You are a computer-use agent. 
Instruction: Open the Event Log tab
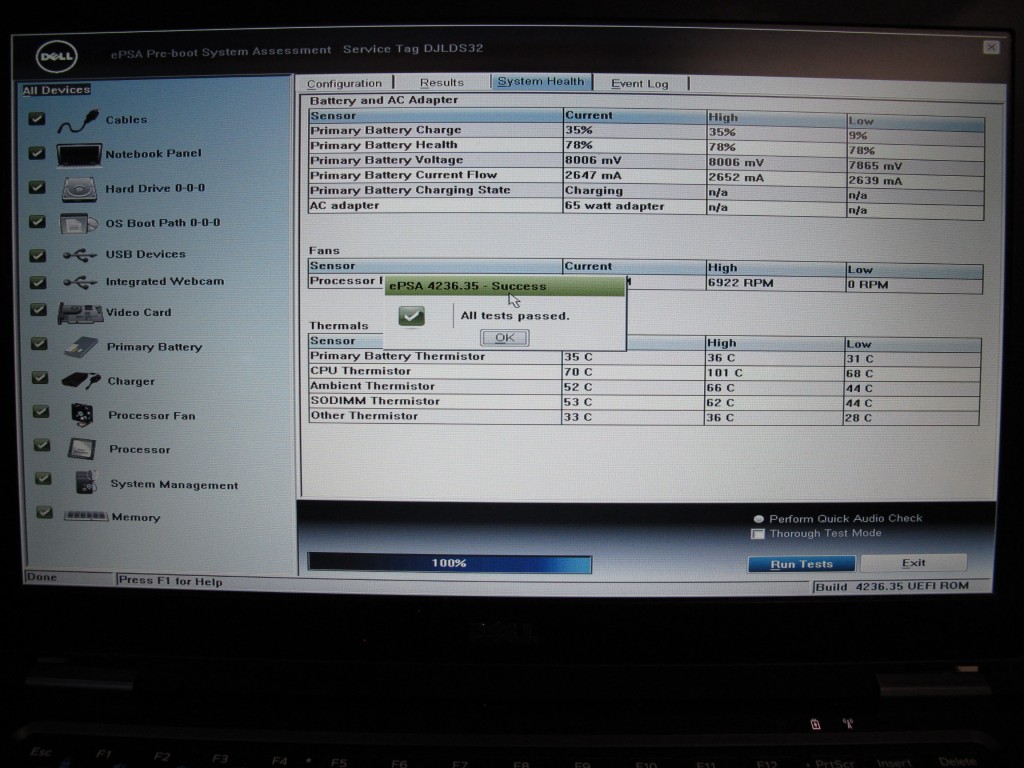pos(639,84)
